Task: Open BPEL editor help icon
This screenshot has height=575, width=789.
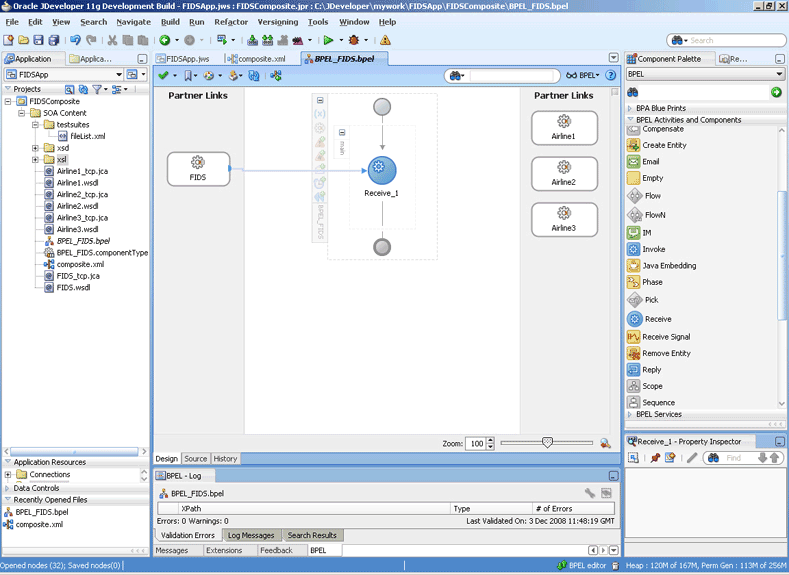Action: pyautogui.click(x=610, y=75)
